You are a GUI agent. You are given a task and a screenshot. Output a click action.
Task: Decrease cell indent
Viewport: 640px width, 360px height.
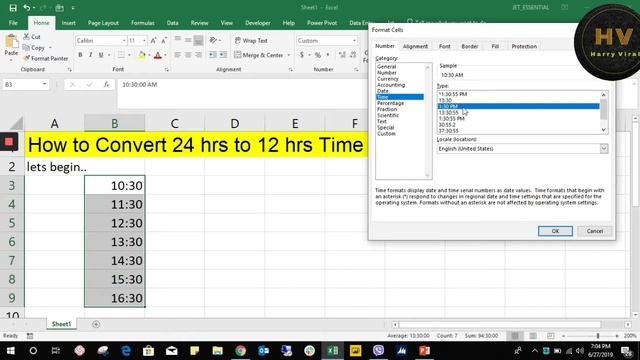[213, 55]
